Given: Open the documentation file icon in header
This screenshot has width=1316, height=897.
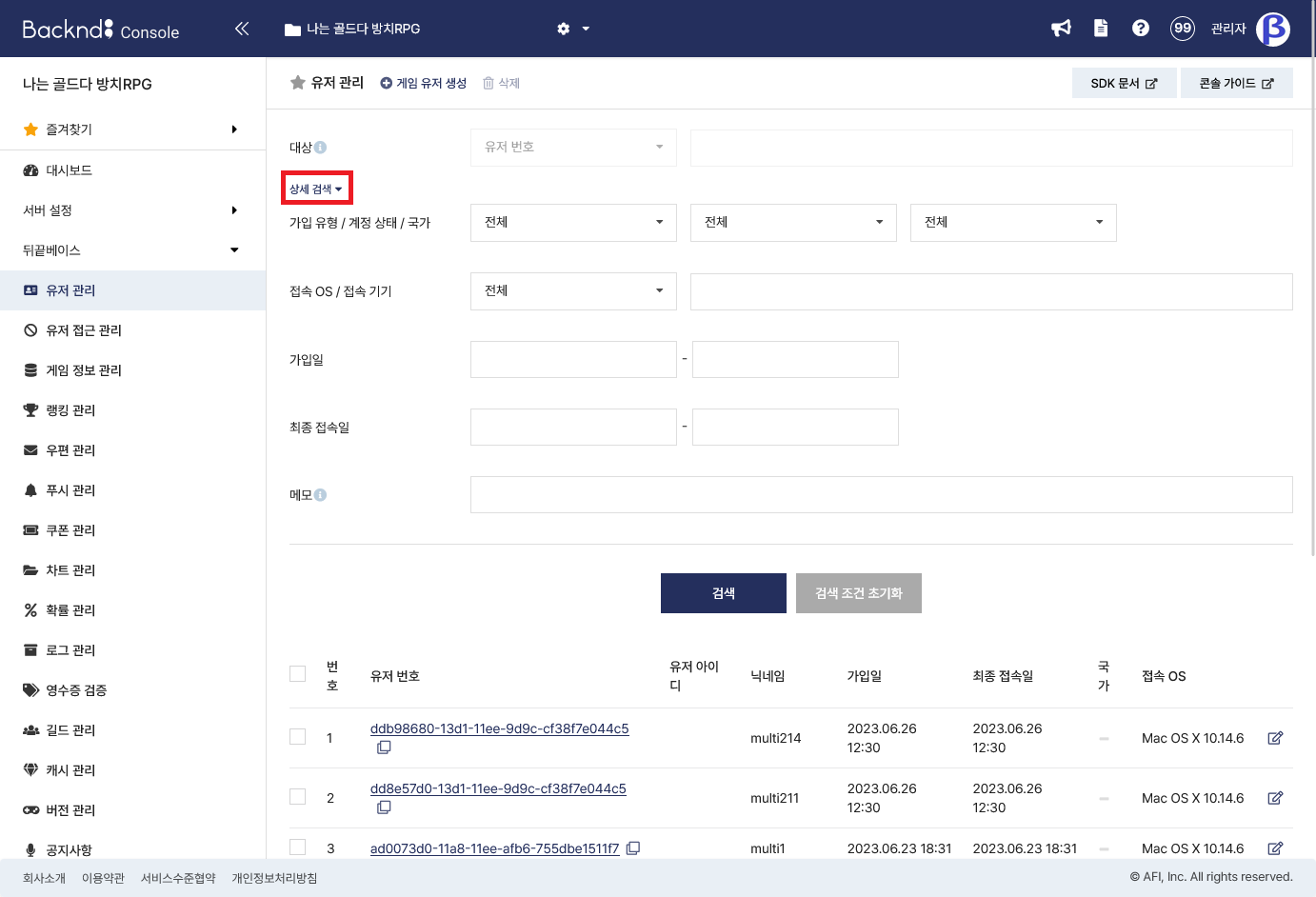Looking at the screenshot, I should pos(1101,29).
